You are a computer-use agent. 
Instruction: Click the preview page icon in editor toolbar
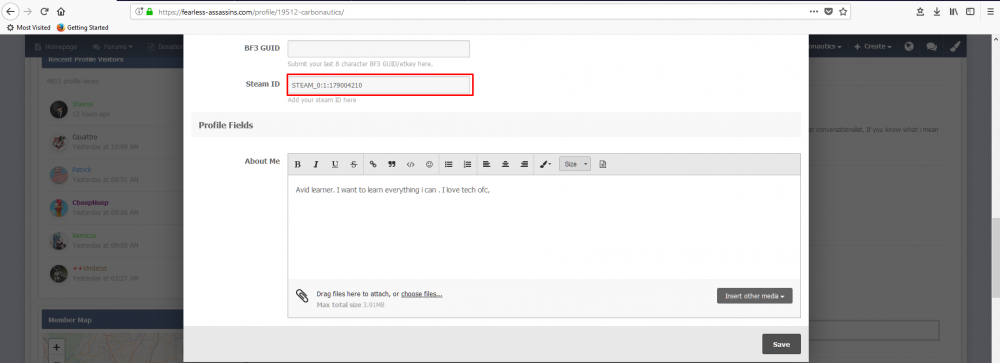coord(603,164)
